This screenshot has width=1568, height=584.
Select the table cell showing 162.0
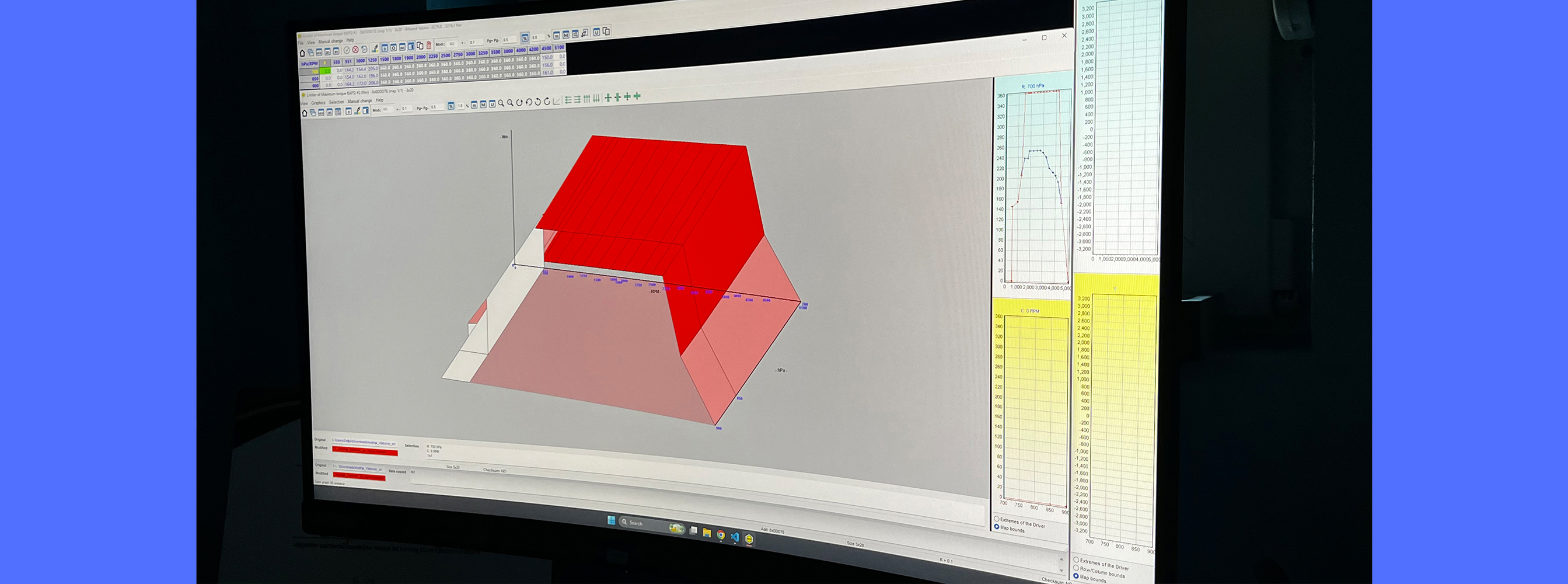point(361,76)
